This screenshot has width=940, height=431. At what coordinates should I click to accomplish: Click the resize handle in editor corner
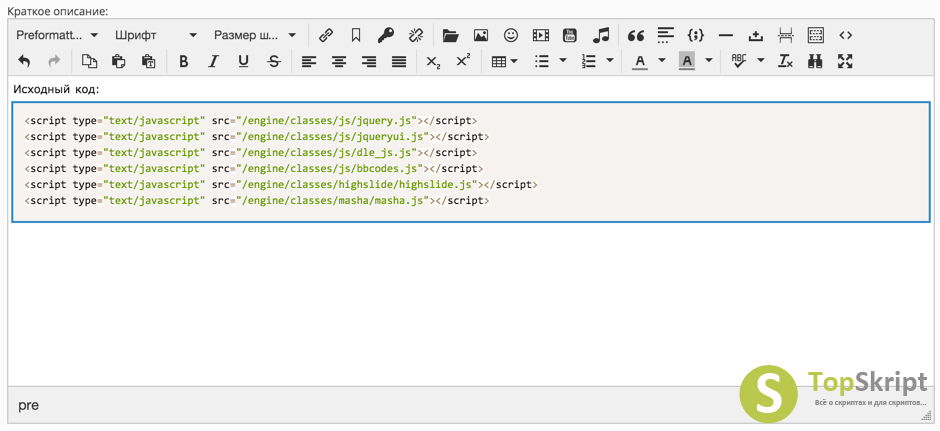point(926,415)
